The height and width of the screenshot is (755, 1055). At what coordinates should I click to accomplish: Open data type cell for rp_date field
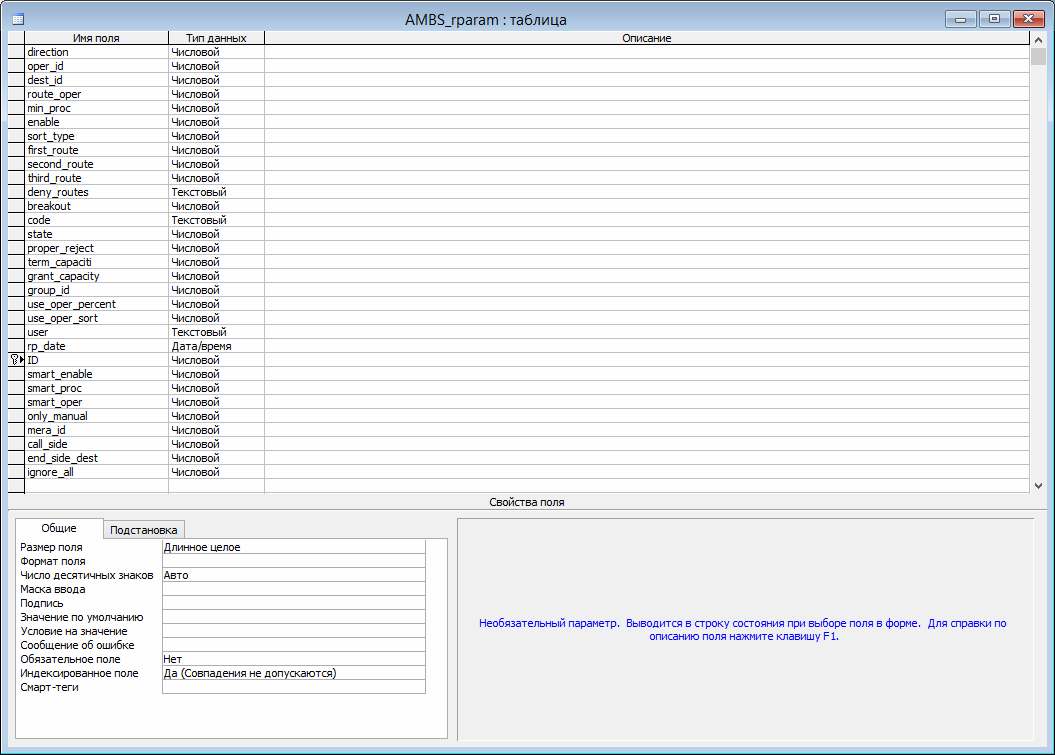(216, 346)
